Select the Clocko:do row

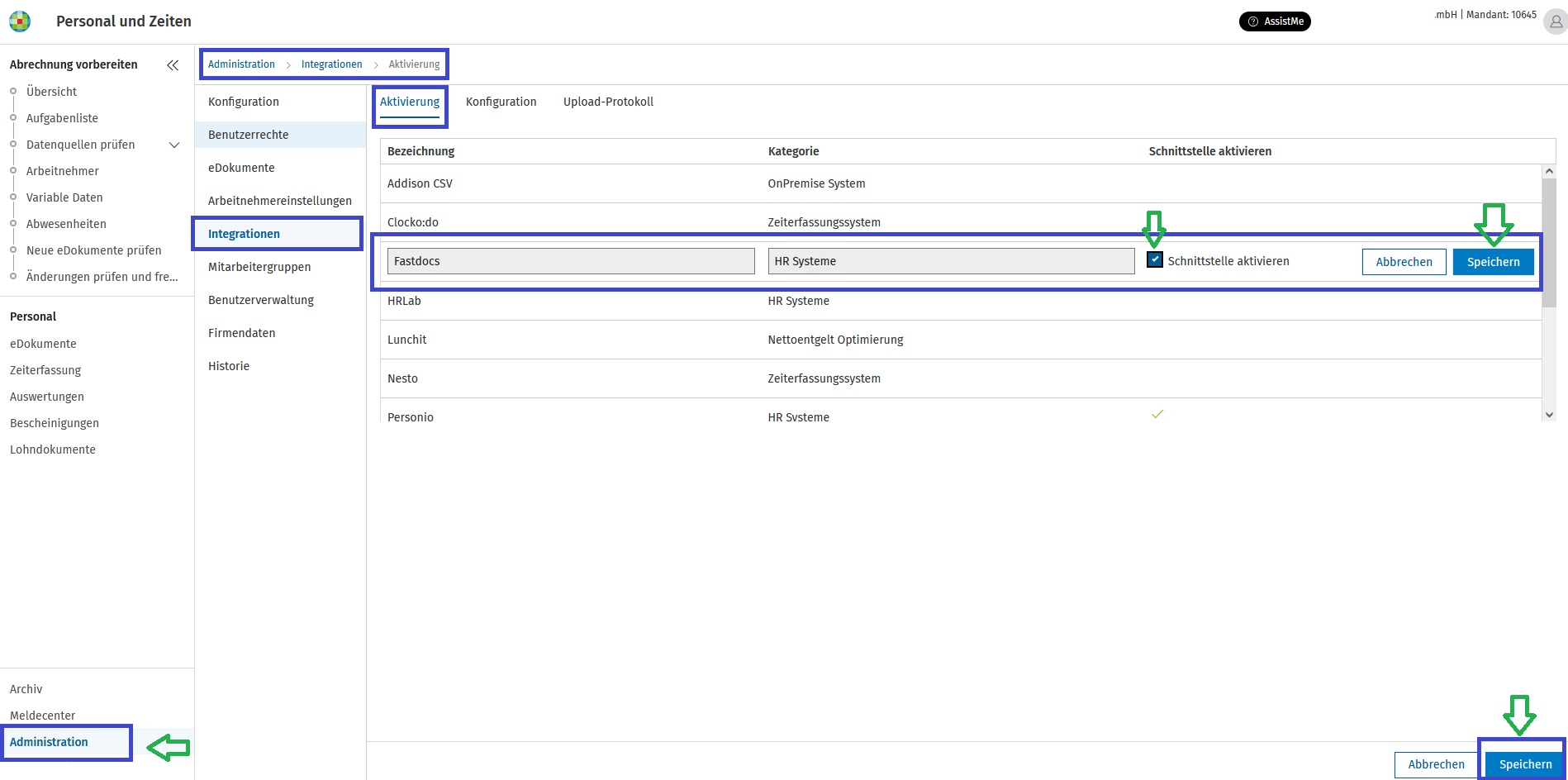[x=961, y=221]
